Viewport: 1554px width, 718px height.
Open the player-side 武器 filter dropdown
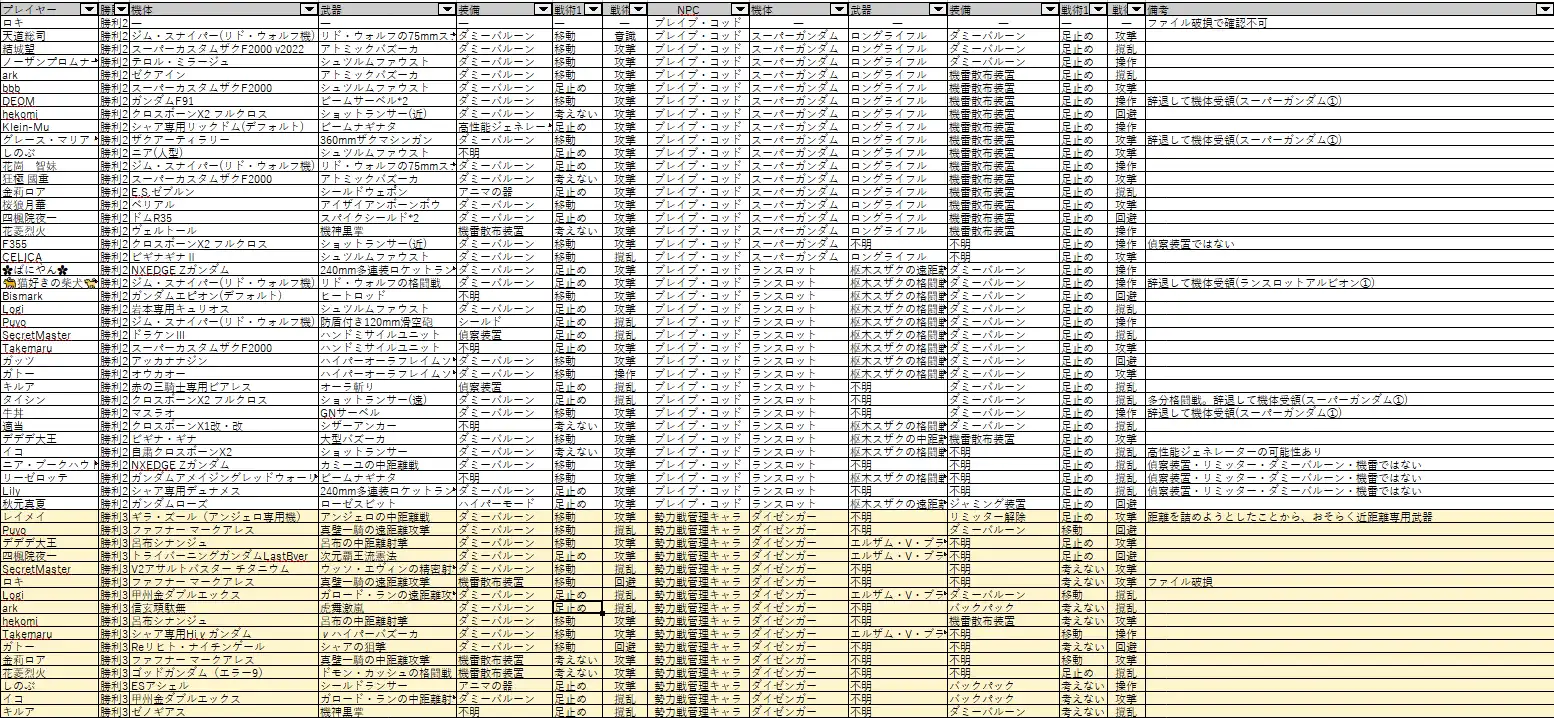click(x=447, y=8)
